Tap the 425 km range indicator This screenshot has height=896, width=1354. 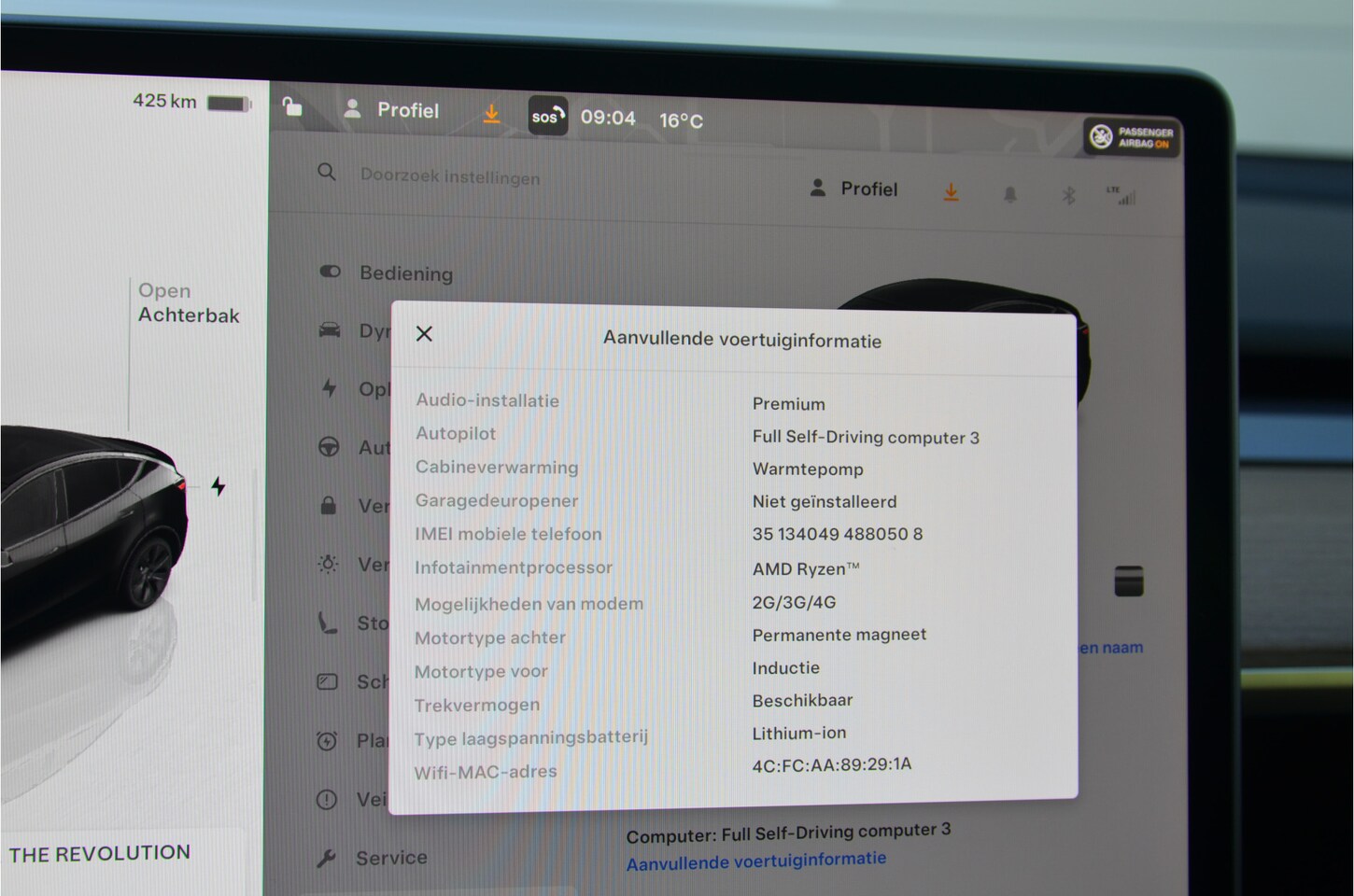(164, 101)
